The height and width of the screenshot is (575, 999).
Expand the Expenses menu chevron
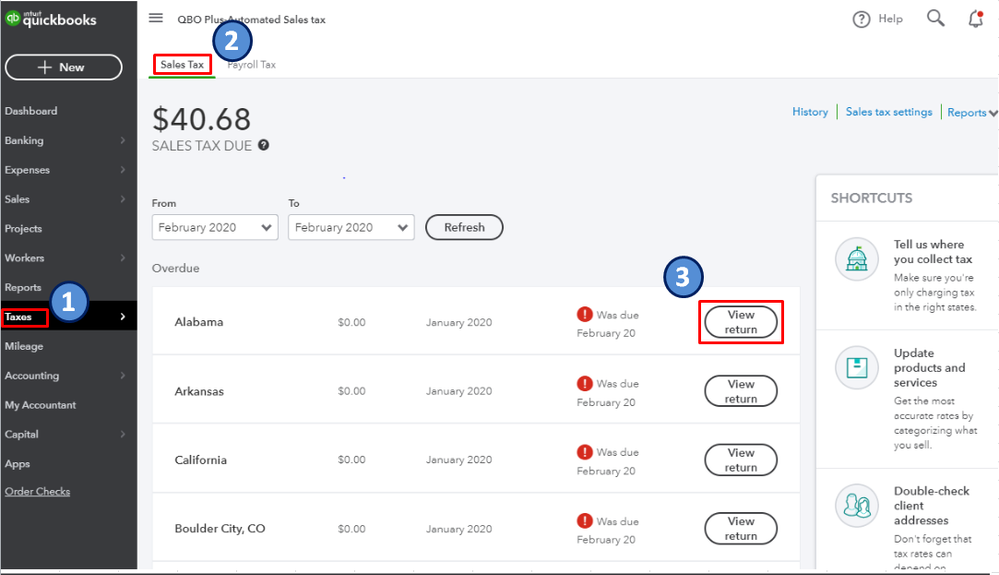[x=123, y=169]
